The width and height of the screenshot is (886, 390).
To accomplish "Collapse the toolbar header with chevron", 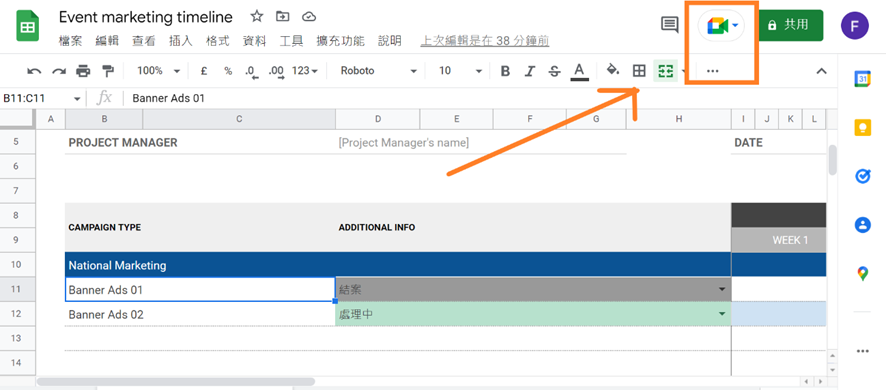I will pyautogui.click(x=821, y=71).
